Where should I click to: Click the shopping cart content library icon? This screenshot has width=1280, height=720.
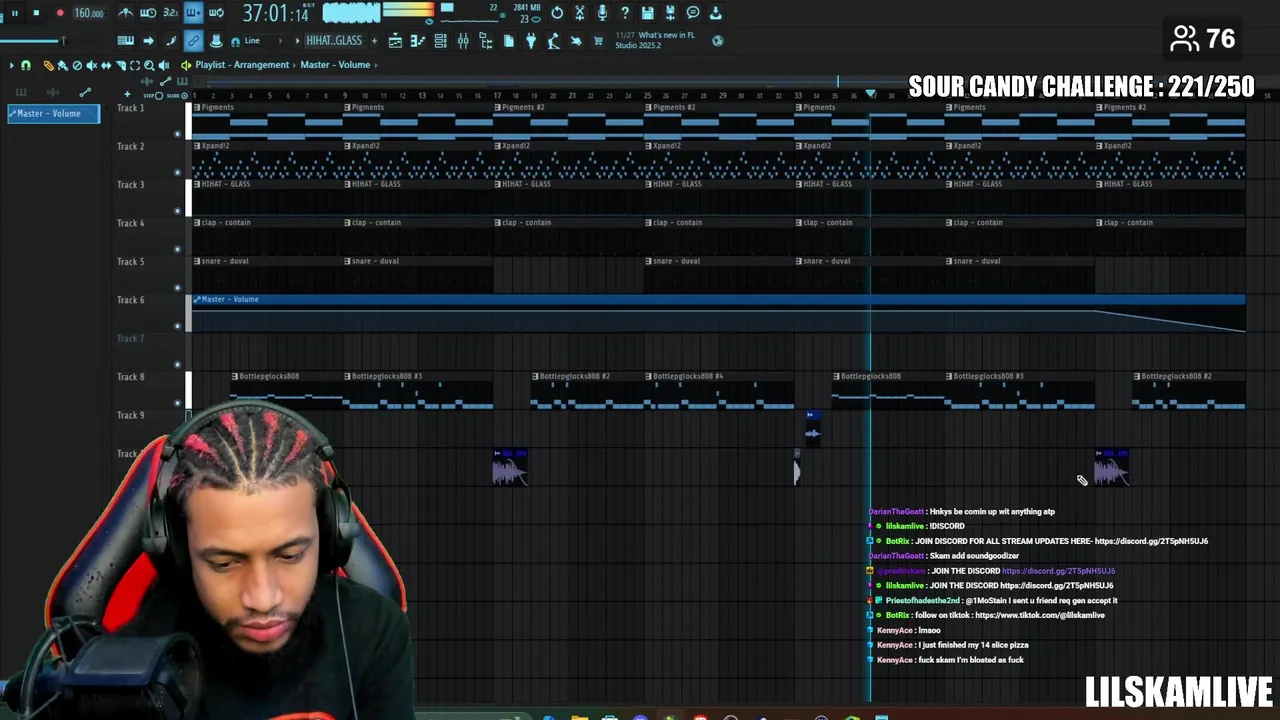[x=598, y=41]
